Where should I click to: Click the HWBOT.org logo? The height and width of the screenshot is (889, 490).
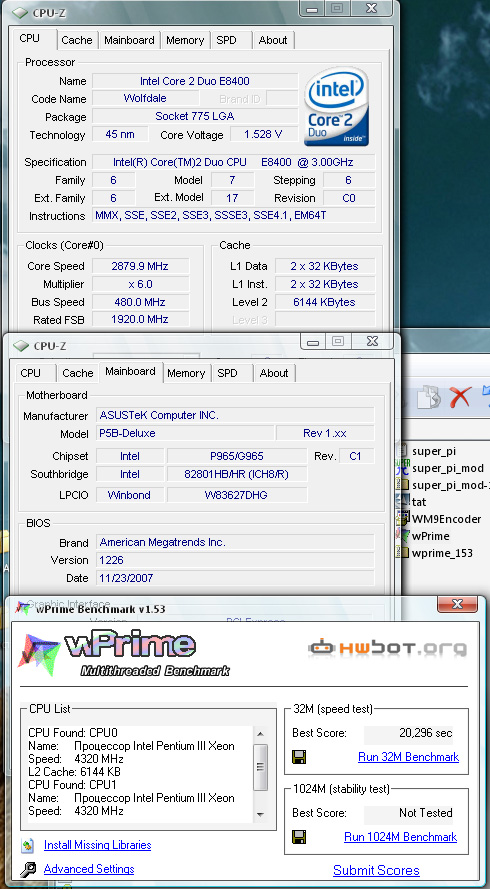[388, 648]
